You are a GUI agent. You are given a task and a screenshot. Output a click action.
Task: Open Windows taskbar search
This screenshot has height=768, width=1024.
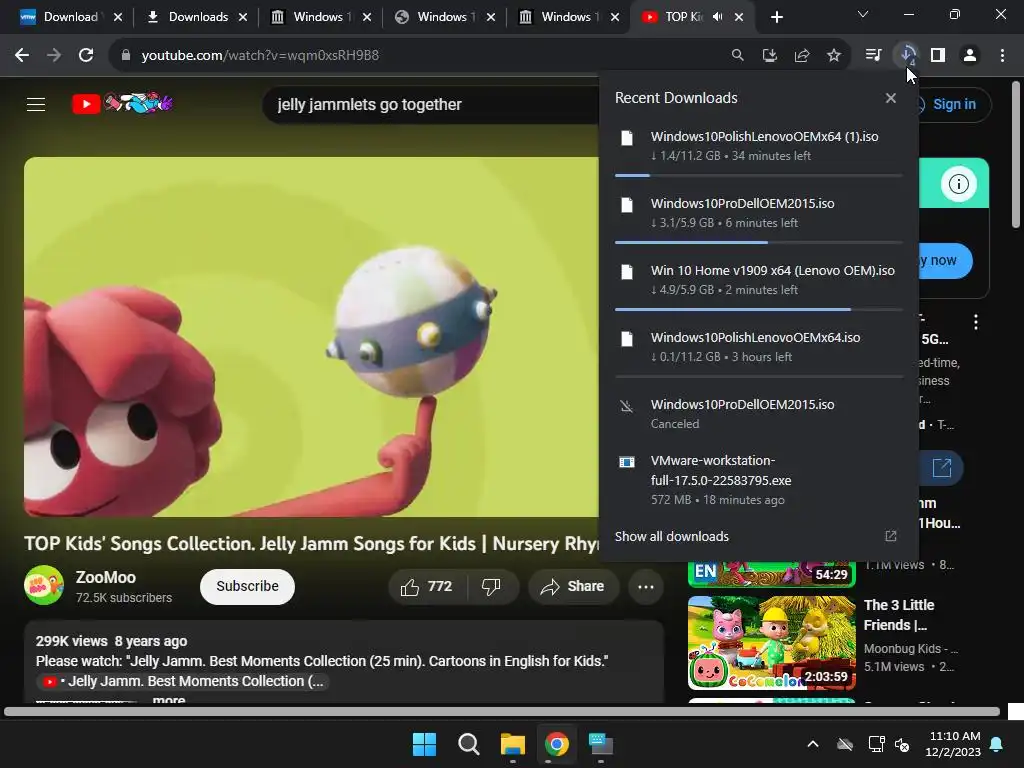[468, 744]
